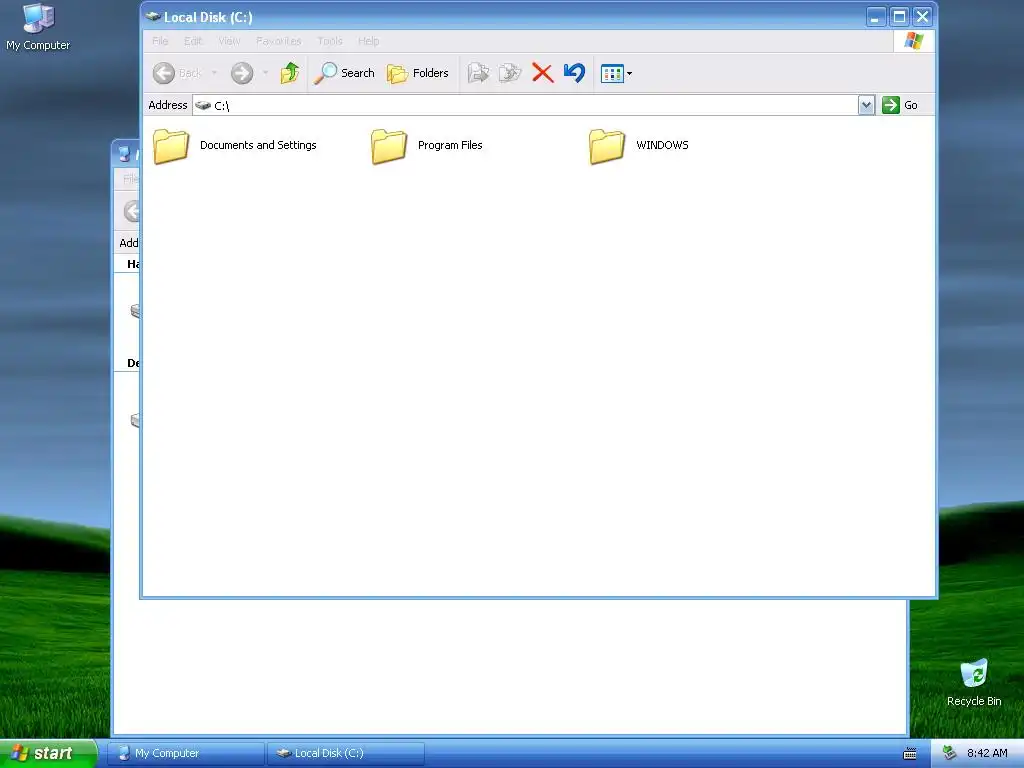Click the Move To toolbar icon
Image resolution: width=1024 pixels, height=768 pixels.
pos(478,73)
